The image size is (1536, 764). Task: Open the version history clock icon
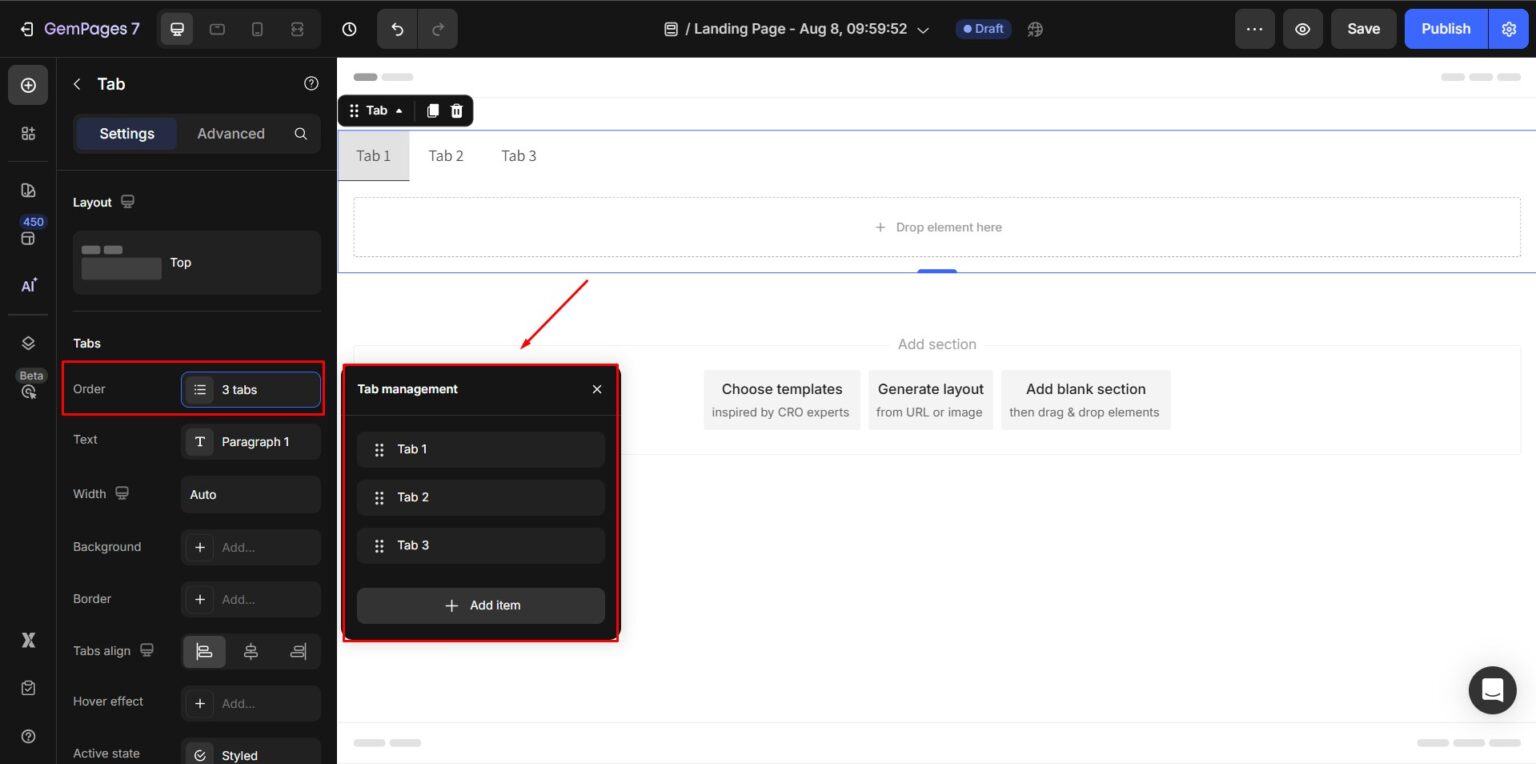349,29
